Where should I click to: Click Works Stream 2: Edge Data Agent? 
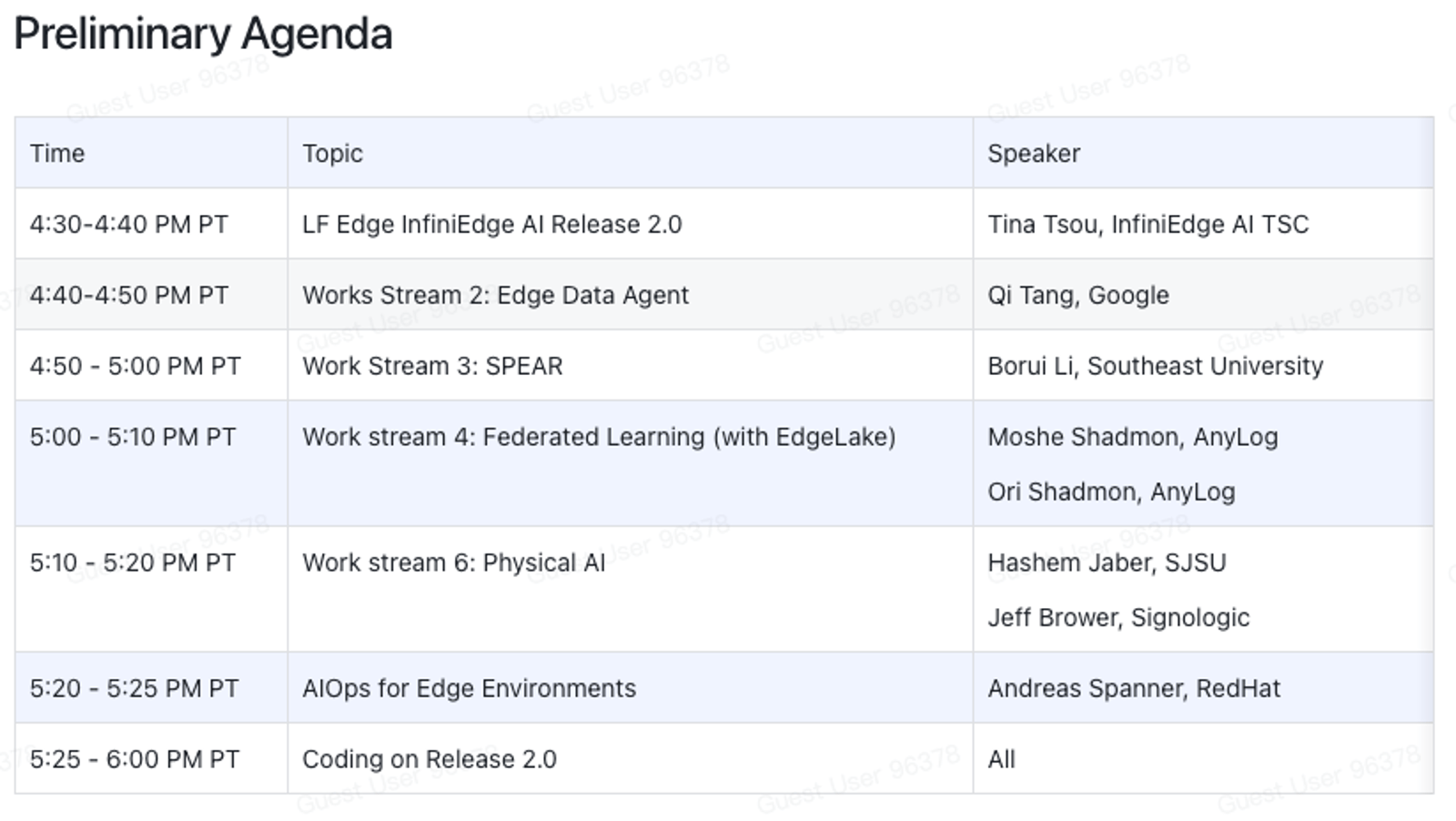(x=495, y=296)
